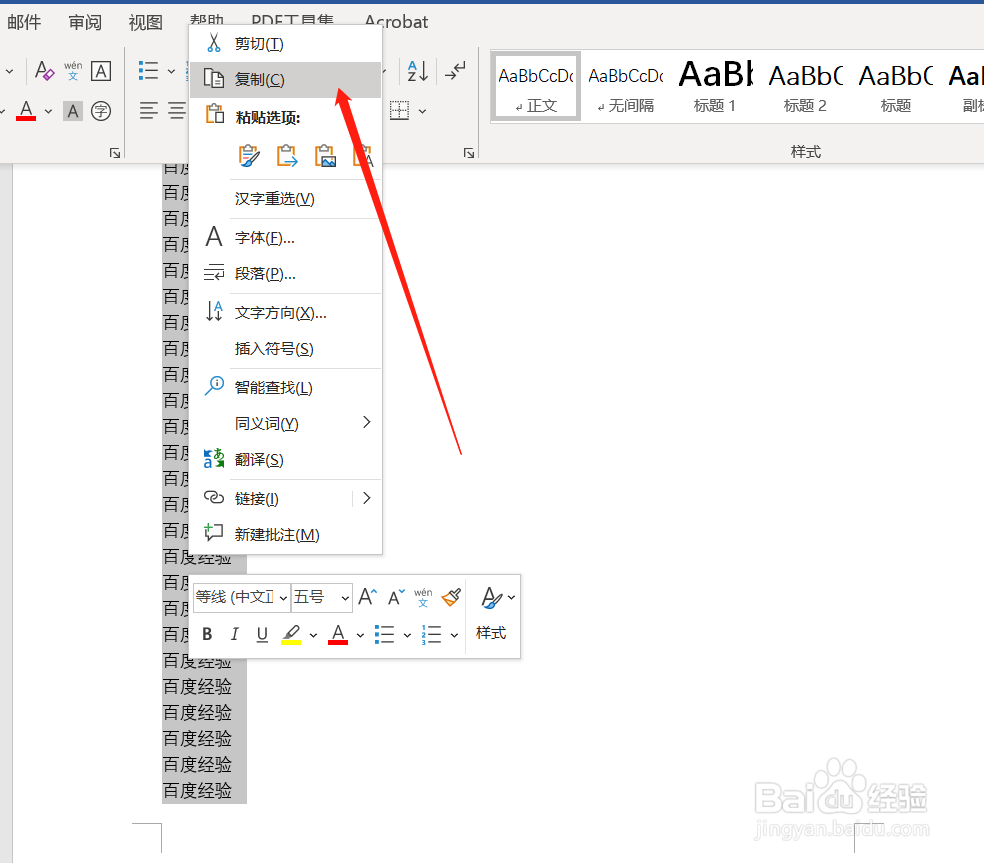Click the 样式 button on the mini toolbar
984x863 pixels.
coord(491,633)
